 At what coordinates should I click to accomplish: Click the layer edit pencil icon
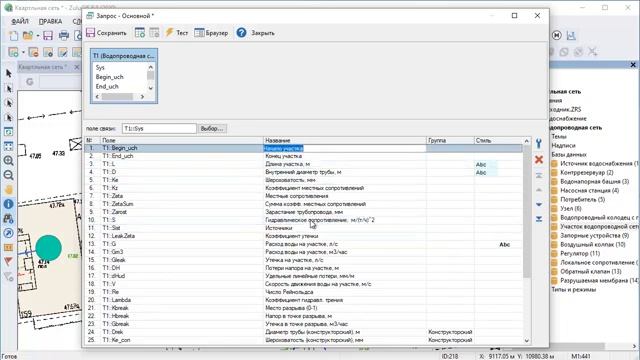pyautogui.click(x=63, y=52)
